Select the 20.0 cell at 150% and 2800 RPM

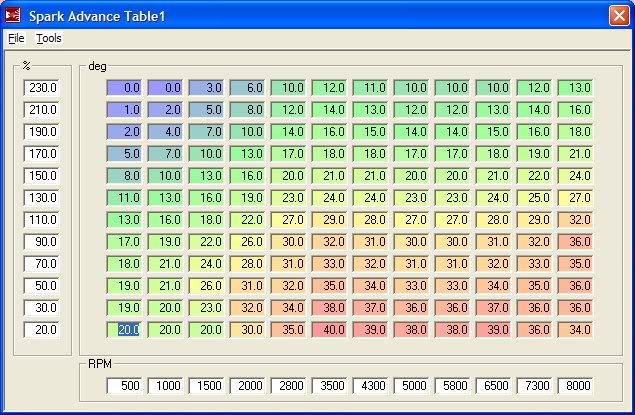pos(288,176)
